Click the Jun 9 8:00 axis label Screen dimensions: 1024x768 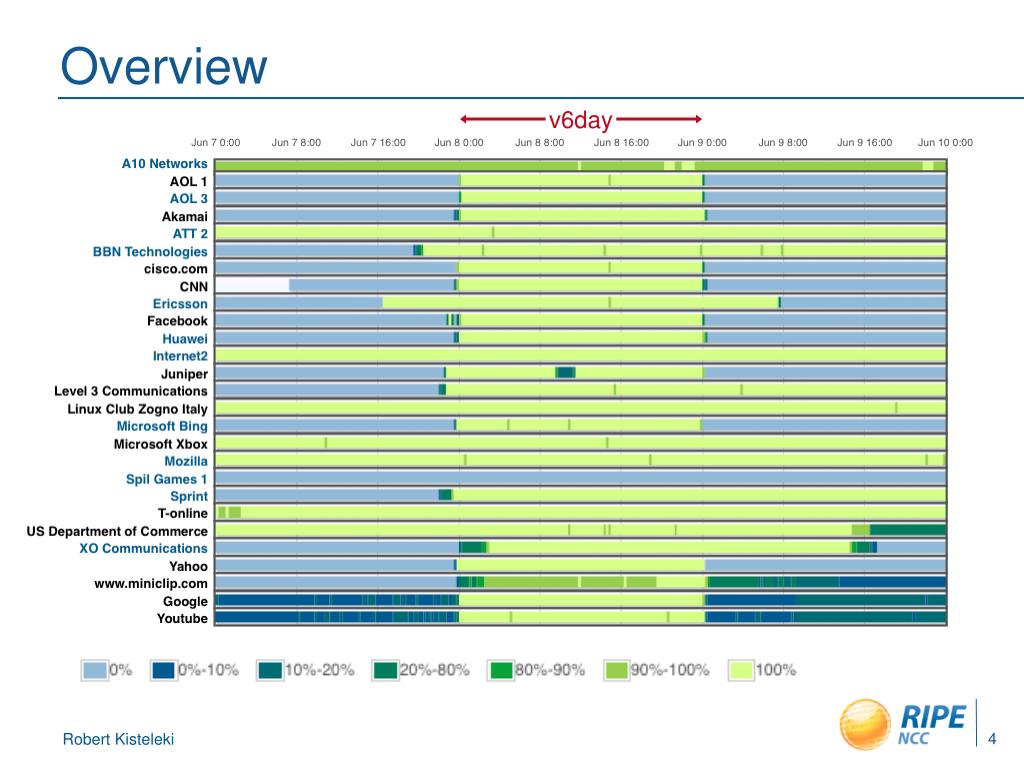click(783, 142)
